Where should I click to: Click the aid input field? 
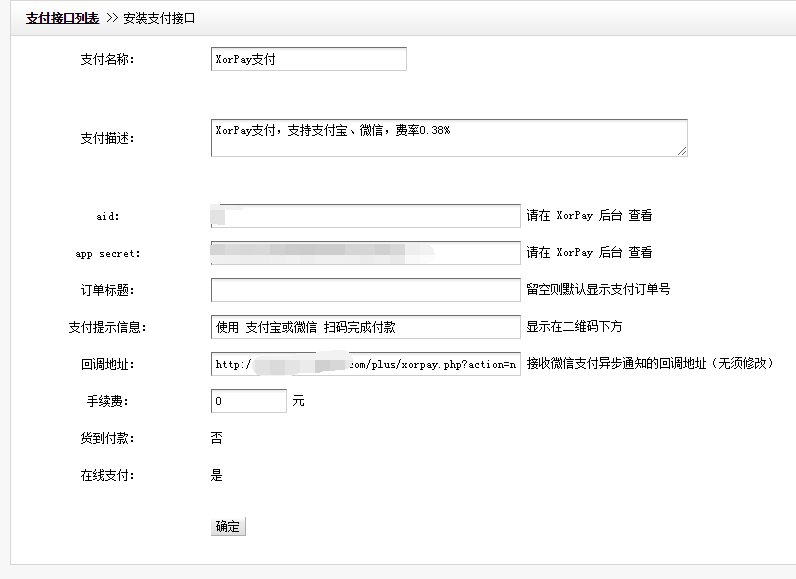click(x=365, y=216)
